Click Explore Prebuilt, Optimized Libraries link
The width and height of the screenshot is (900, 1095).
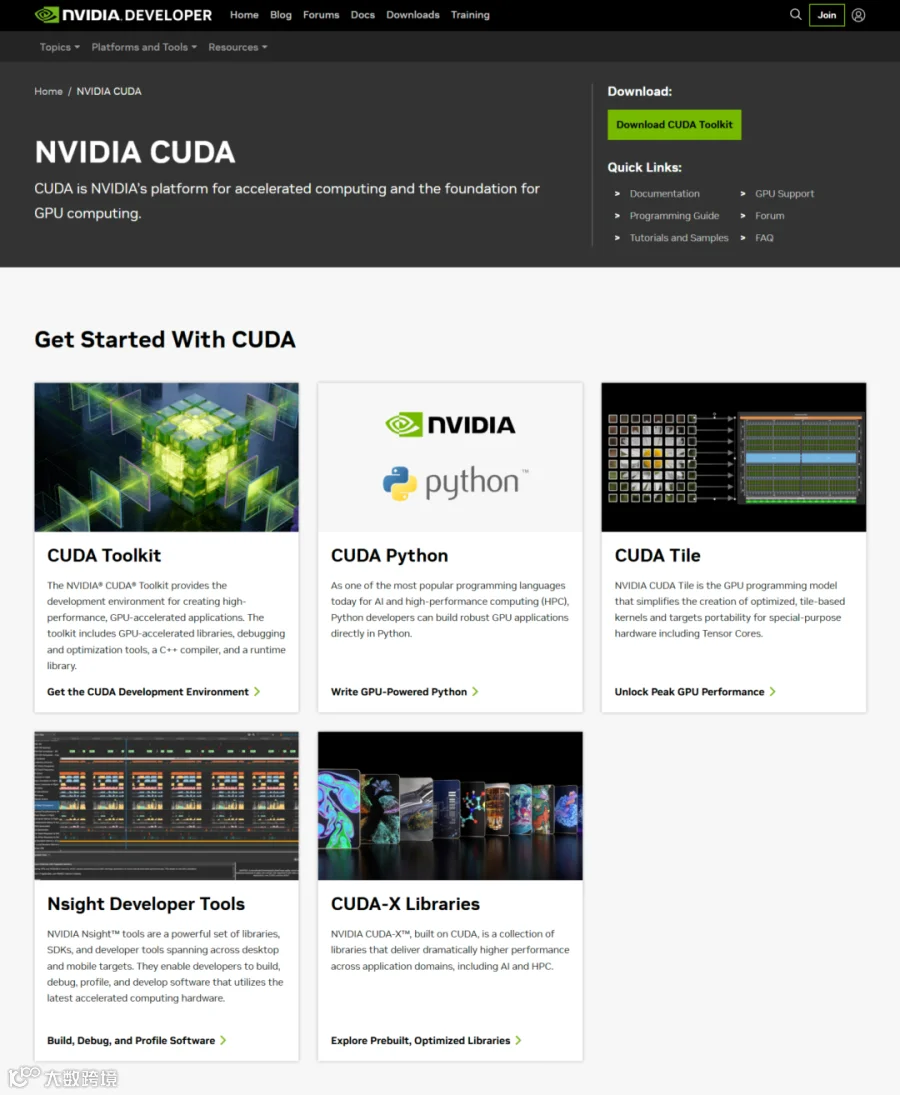(420, 1041)
